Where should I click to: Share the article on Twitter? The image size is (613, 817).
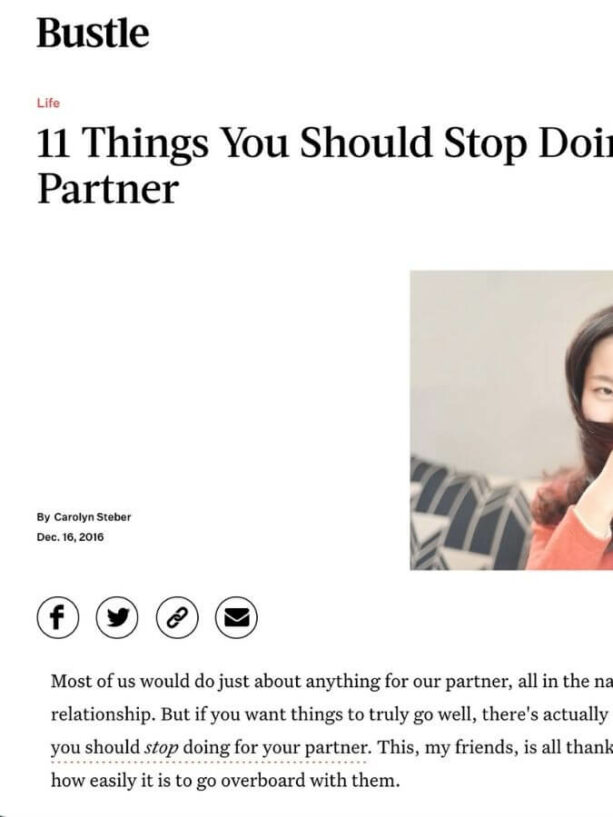tap(117, 617)
